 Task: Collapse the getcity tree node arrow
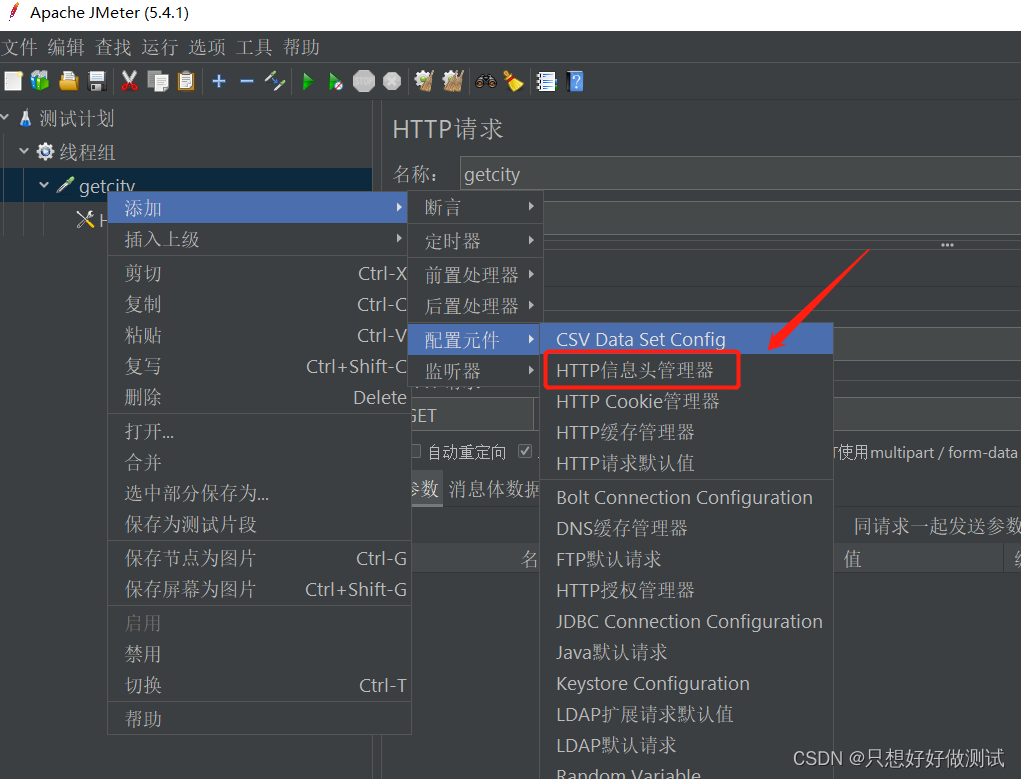tap(44, 185)
